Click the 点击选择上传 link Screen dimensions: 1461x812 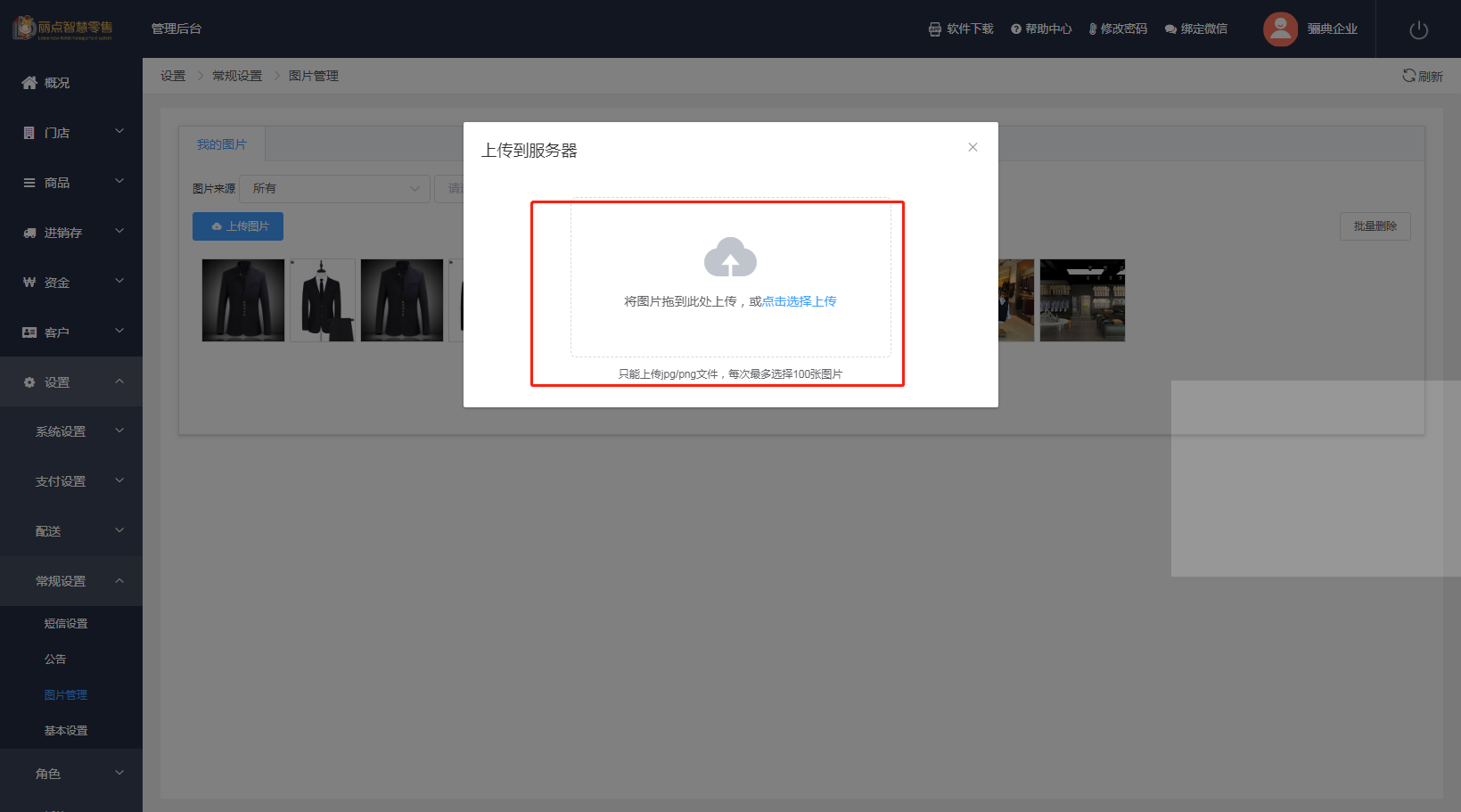pos(799,301)
